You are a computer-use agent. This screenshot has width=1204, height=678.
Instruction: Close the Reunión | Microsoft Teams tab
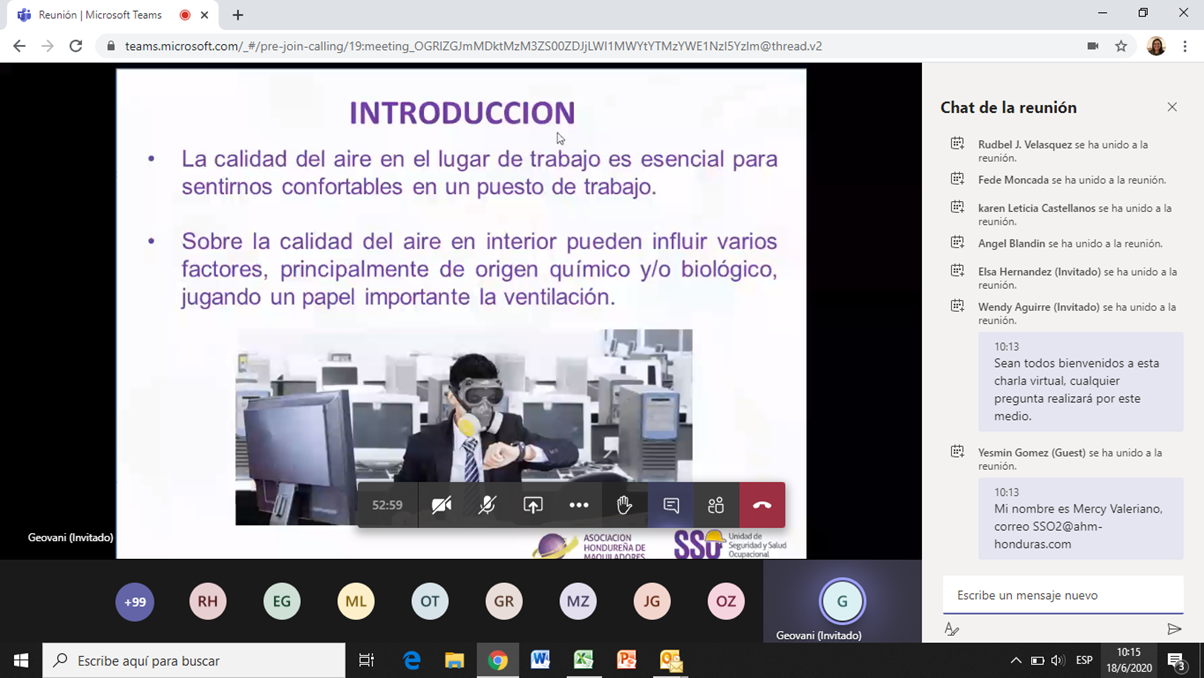coord(205,15)
